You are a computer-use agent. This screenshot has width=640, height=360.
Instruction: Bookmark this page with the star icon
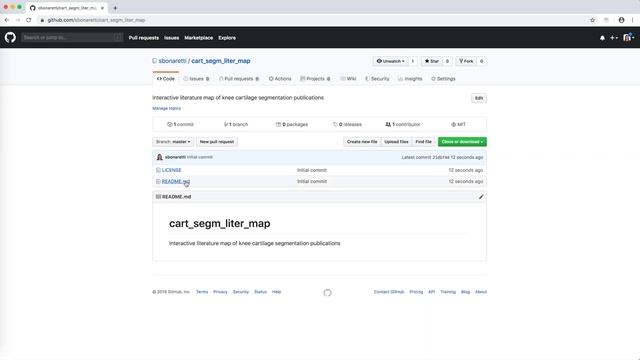click(592, 20)
